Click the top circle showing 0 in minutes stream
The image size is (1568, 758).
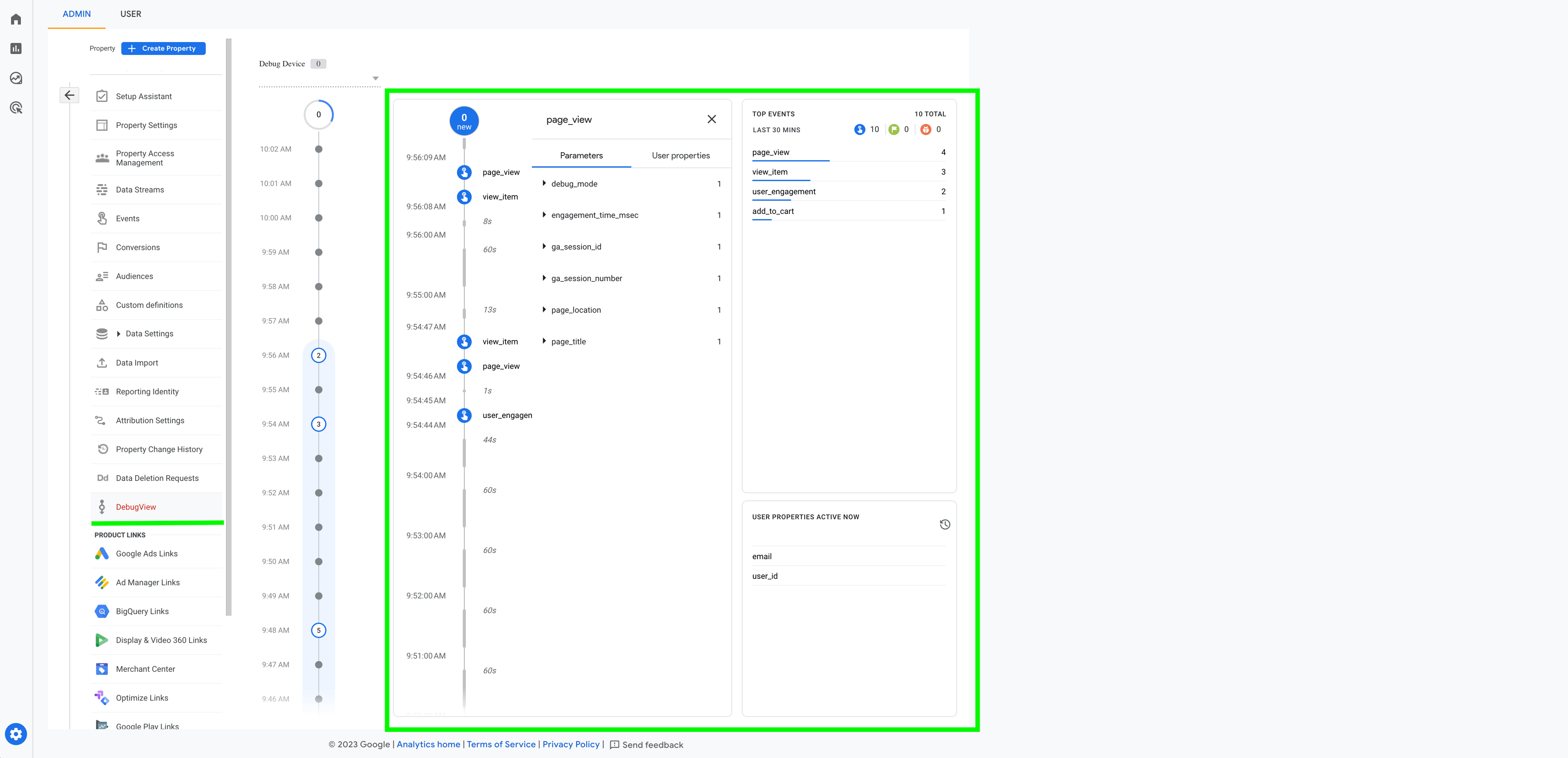click(x=318, y=114)
